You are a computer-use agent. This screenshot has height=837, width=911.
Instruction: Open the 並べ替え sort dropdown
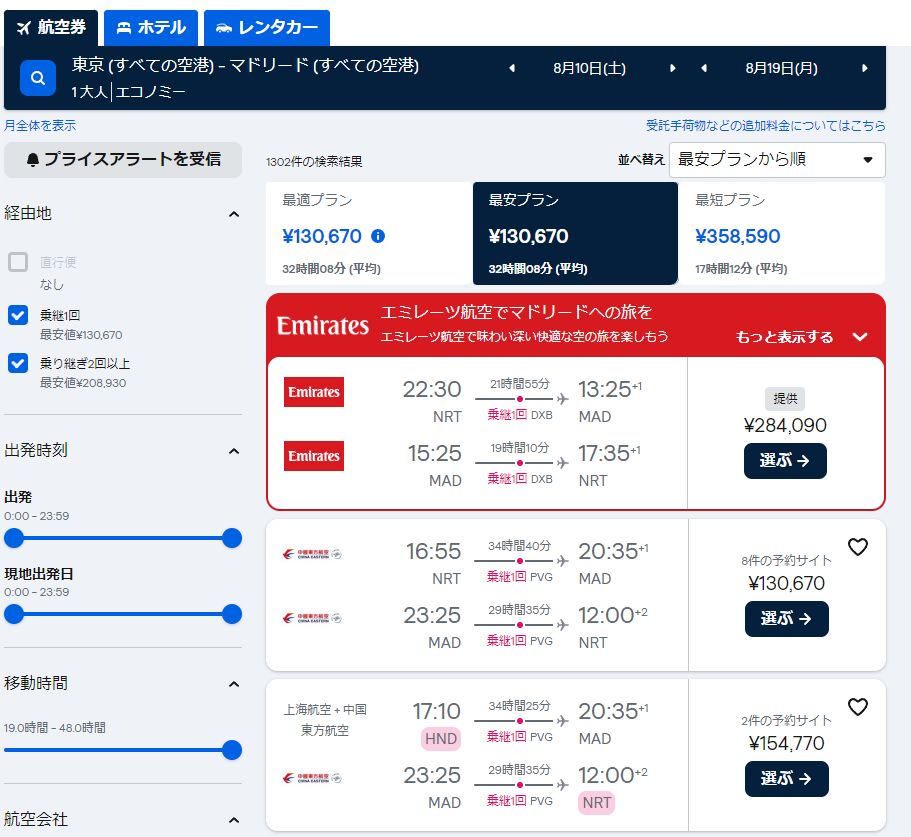tap(777, 160)
